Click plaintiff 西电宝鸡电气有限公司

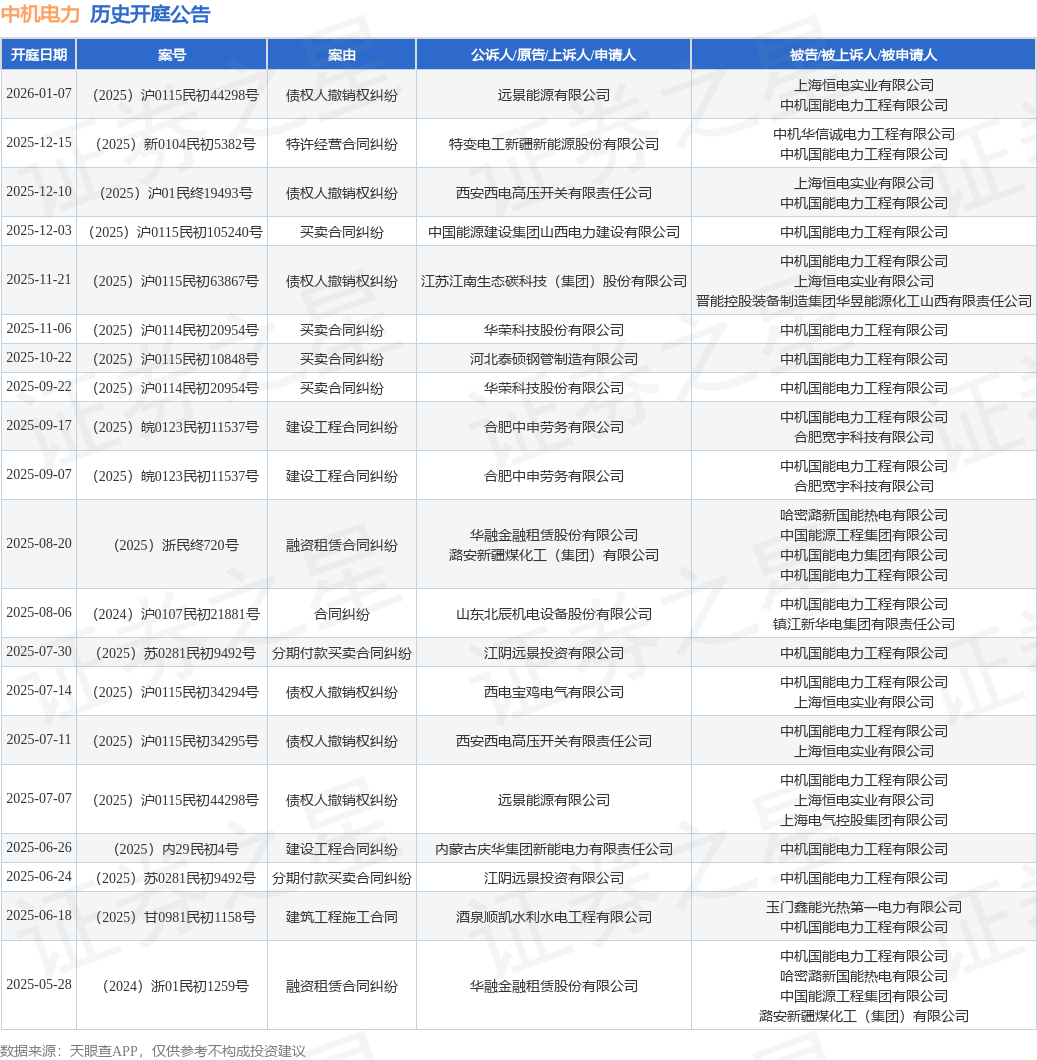[x=554, y=693]
